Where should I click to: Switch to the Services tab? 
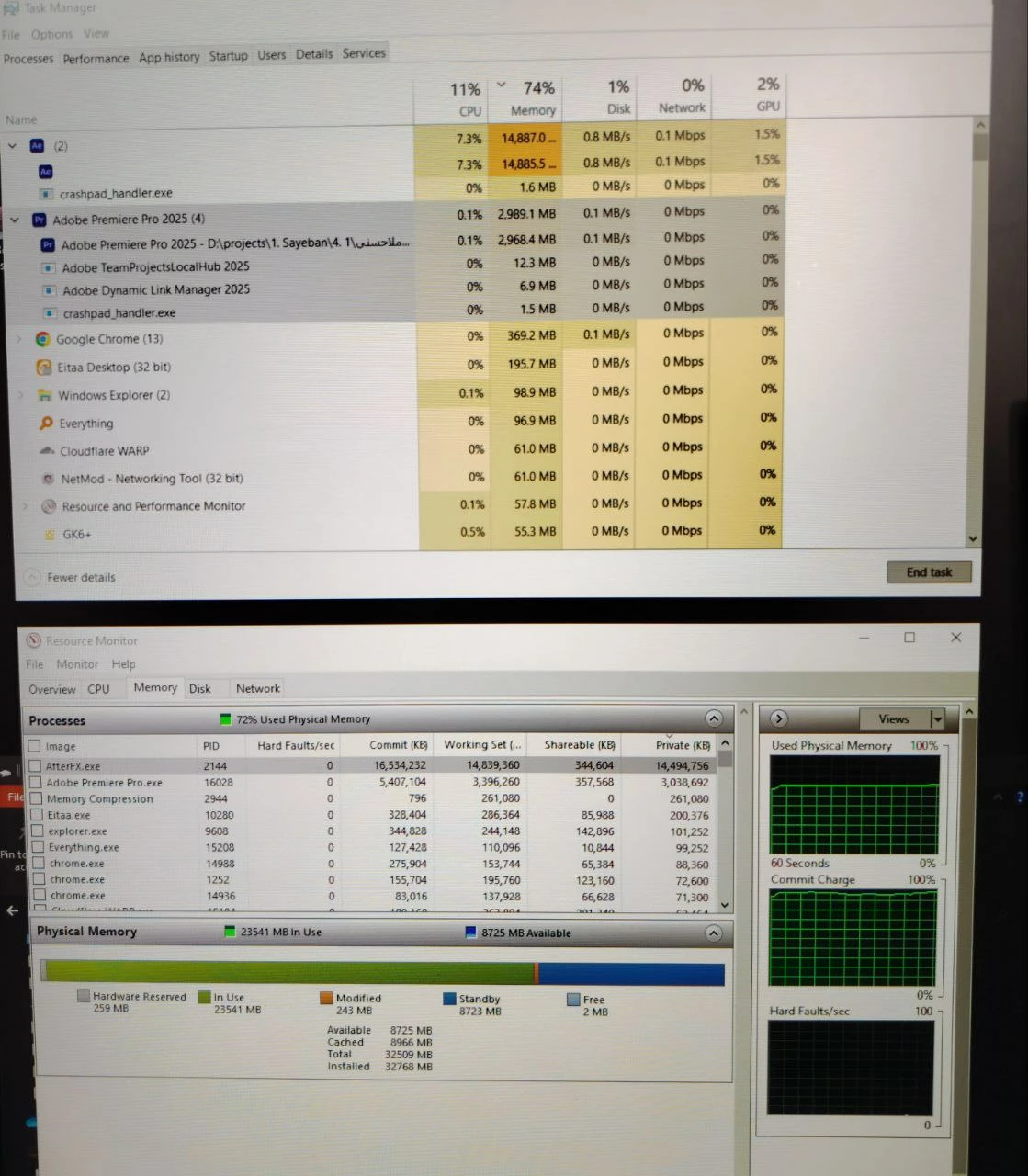coord(364,53)
